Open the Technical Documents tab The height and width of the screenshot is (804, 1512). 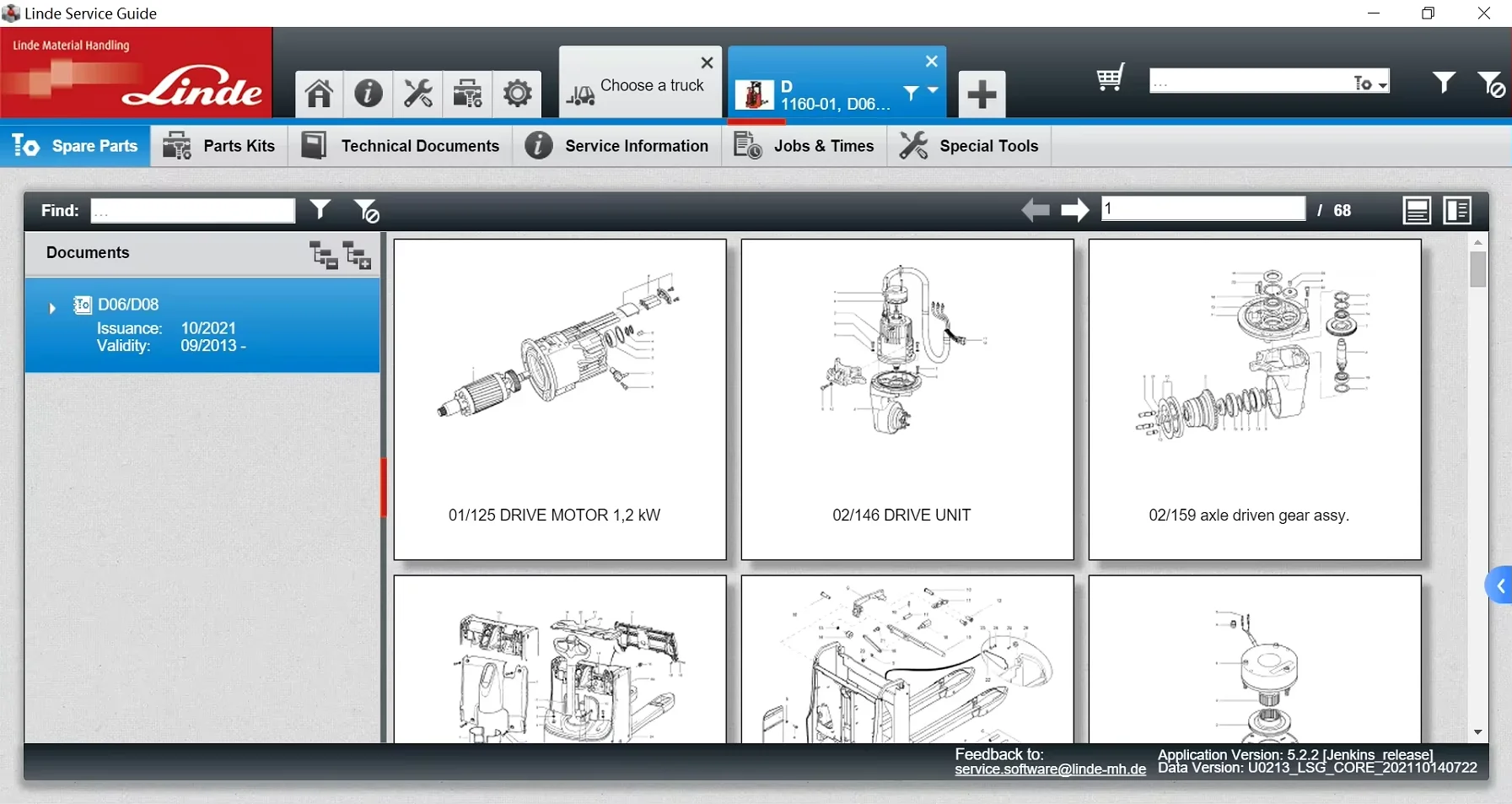point(401,146)
